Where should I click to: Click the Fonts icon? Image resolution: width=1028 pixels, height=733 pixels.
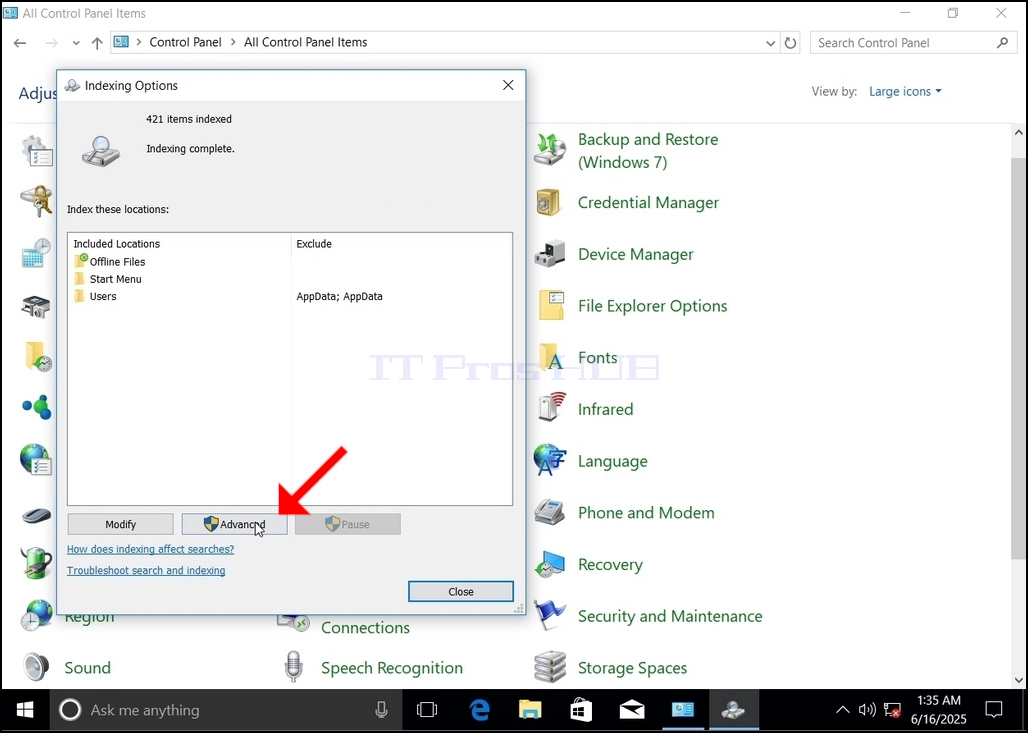click(x=551, y=357)
